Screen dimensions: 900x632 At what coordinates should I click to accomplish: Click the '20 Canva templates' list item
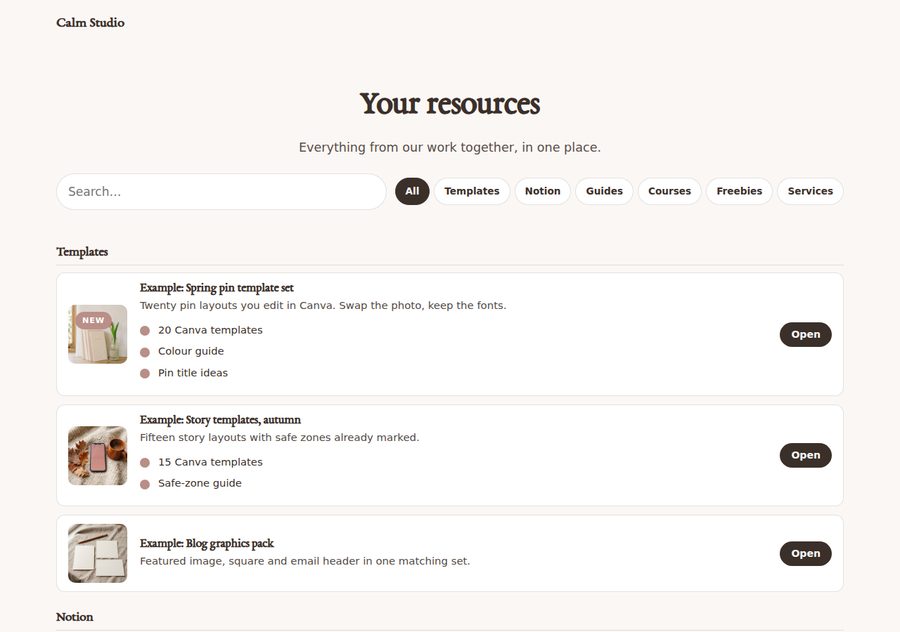(x=201, y=330)
